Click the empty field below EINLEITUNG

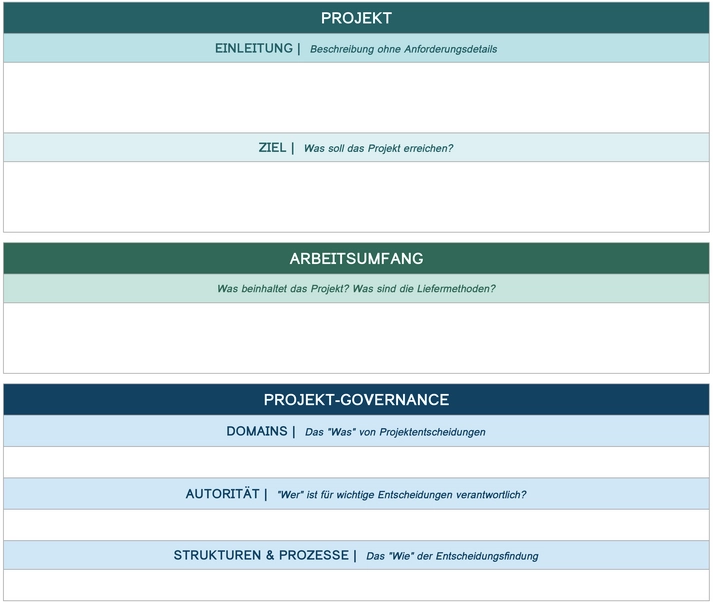(356, 98)
